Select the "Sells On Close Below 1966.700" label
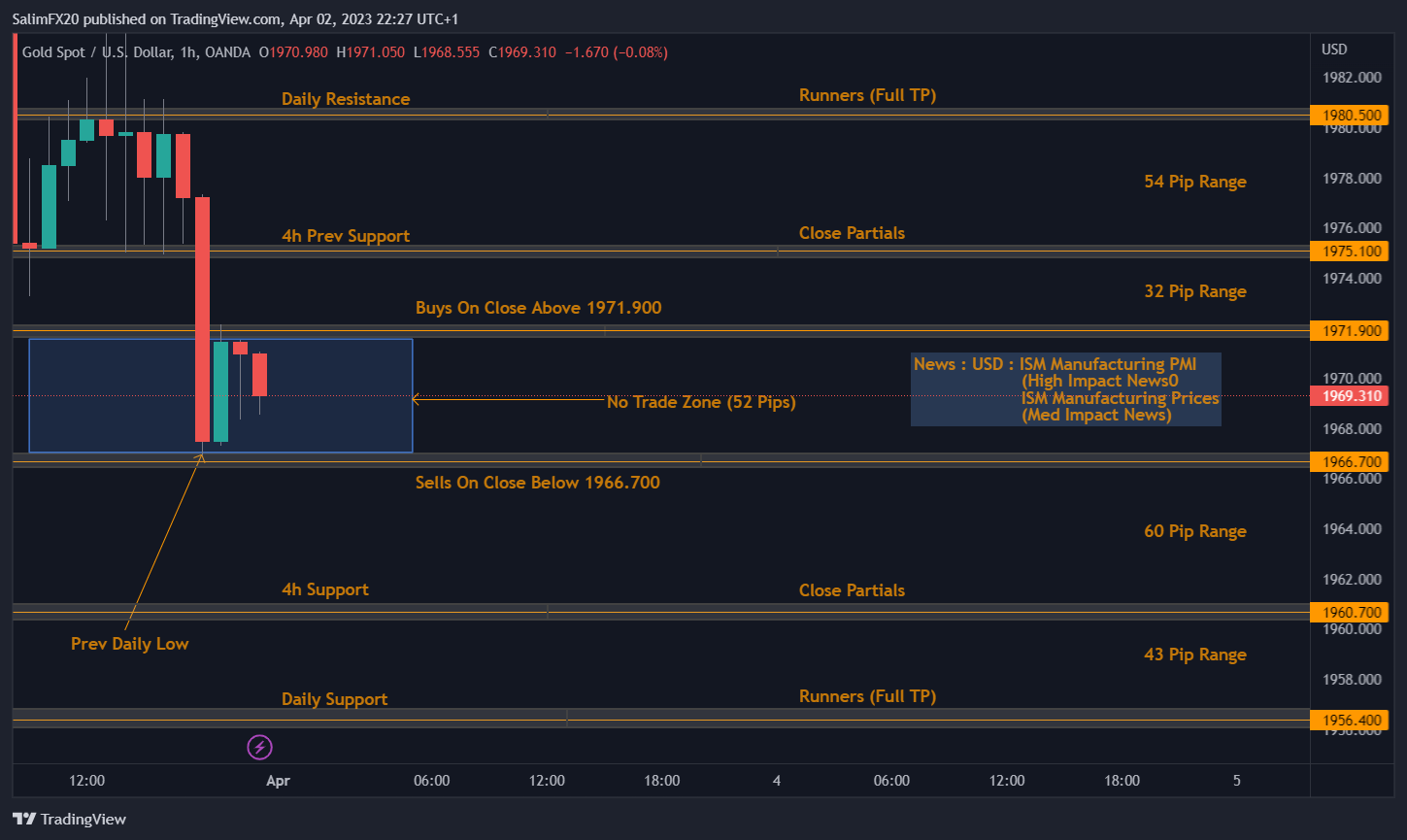 537,483
